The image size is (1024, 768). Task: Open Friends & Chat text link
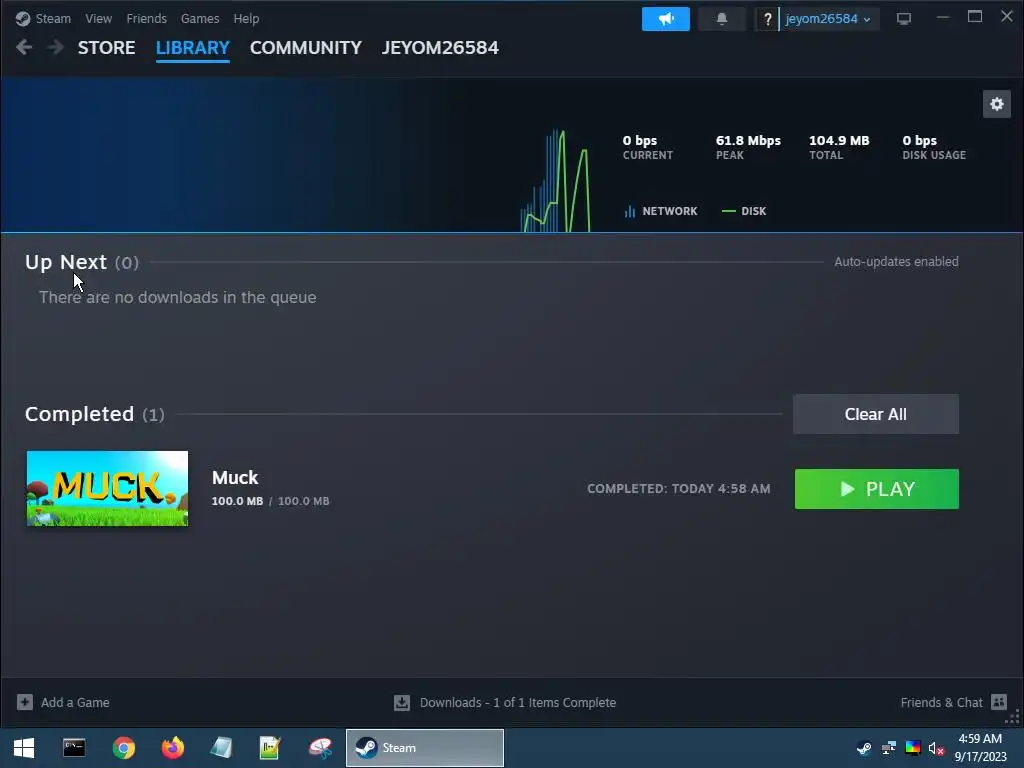(941, 703)
